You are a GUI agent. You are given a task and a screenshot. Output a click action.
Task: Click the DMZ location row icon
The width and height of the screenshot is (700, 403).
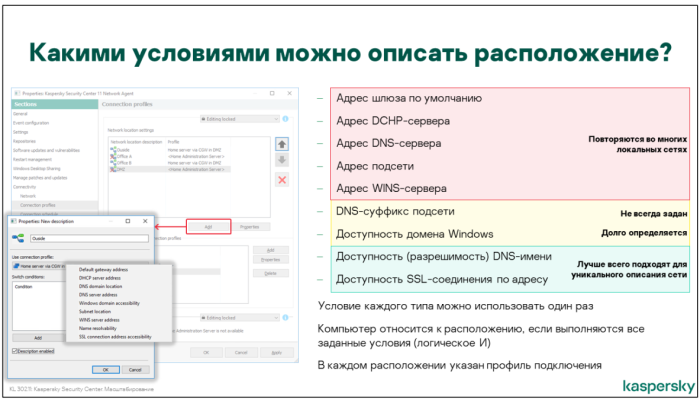pos(113,169)
